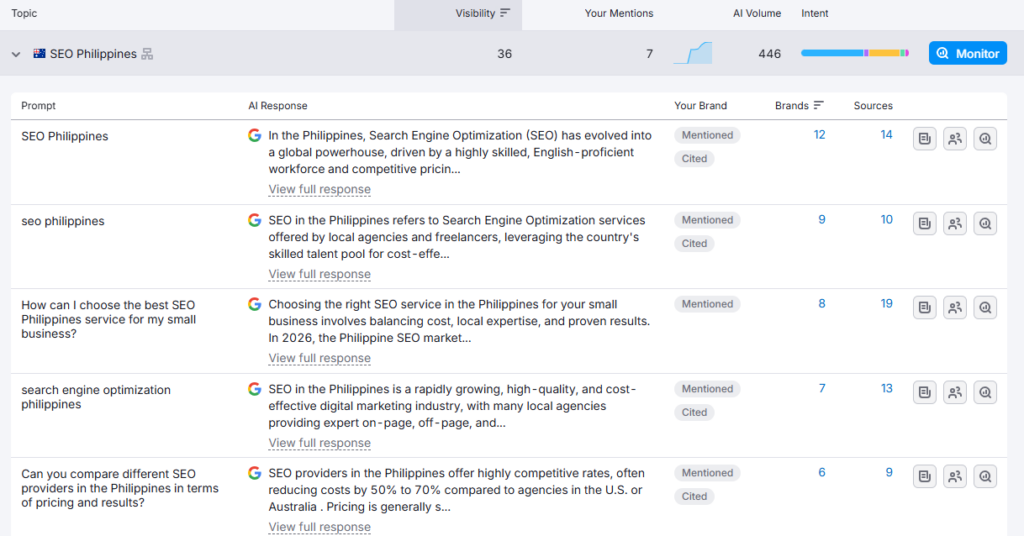The image size is (1024, 536).
Task: Click the intent distribution color bar
Action: click(855, 53)
